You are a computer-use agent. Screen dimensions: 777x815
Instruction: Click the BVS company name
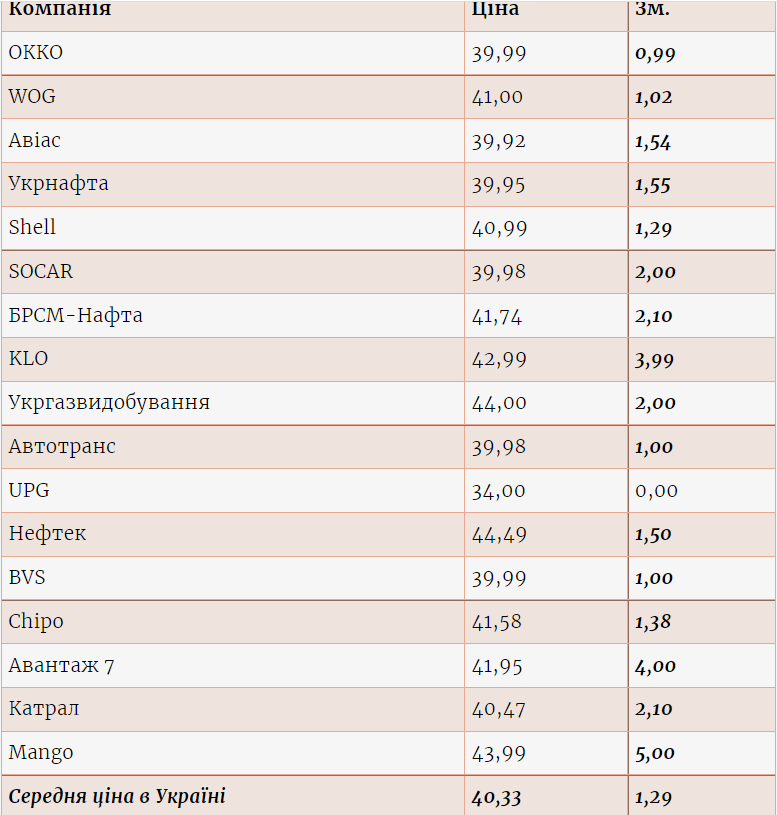[27, 578]
